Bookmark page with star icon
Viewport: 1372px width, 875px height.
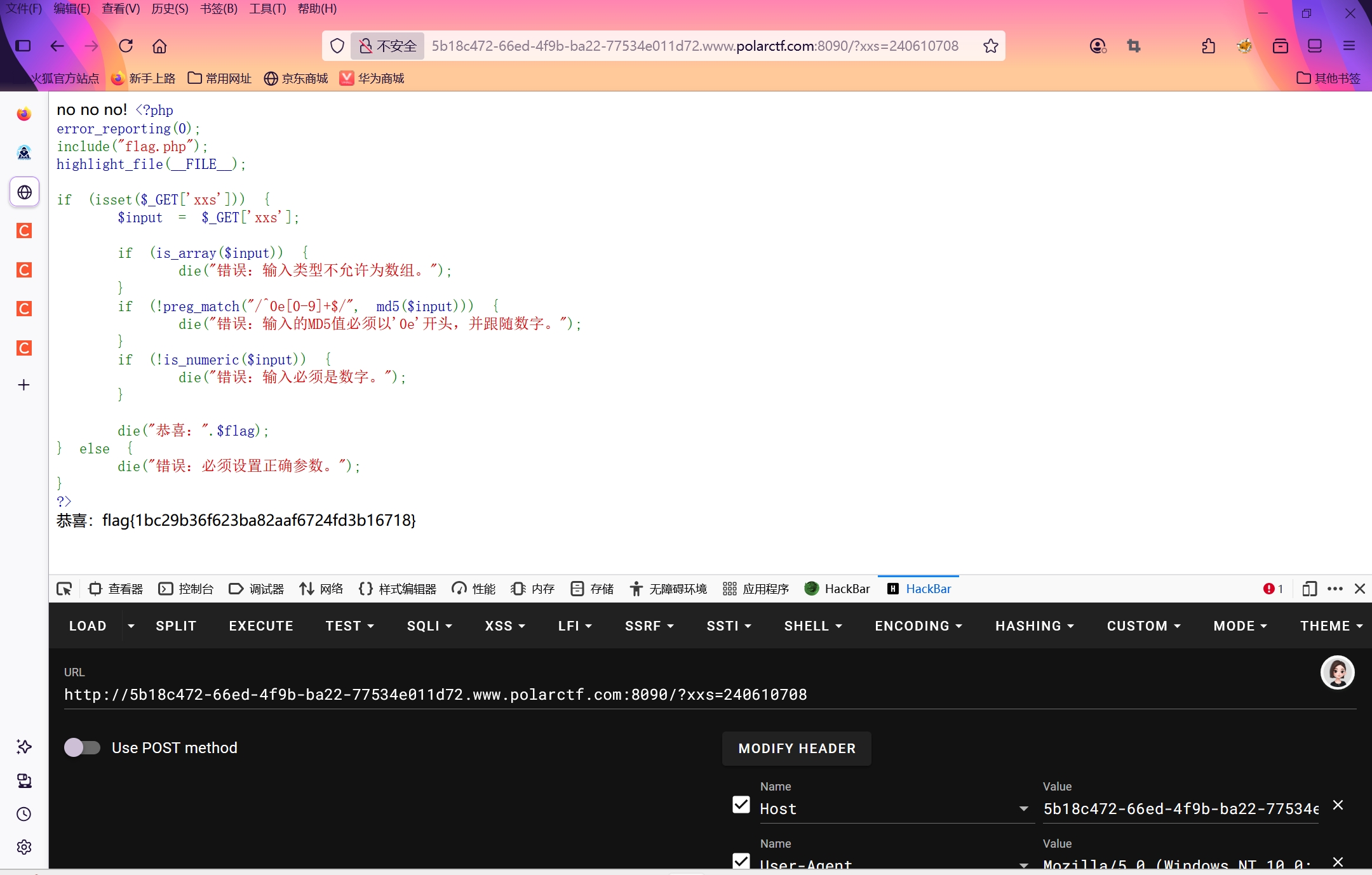(x=990, y=46)
